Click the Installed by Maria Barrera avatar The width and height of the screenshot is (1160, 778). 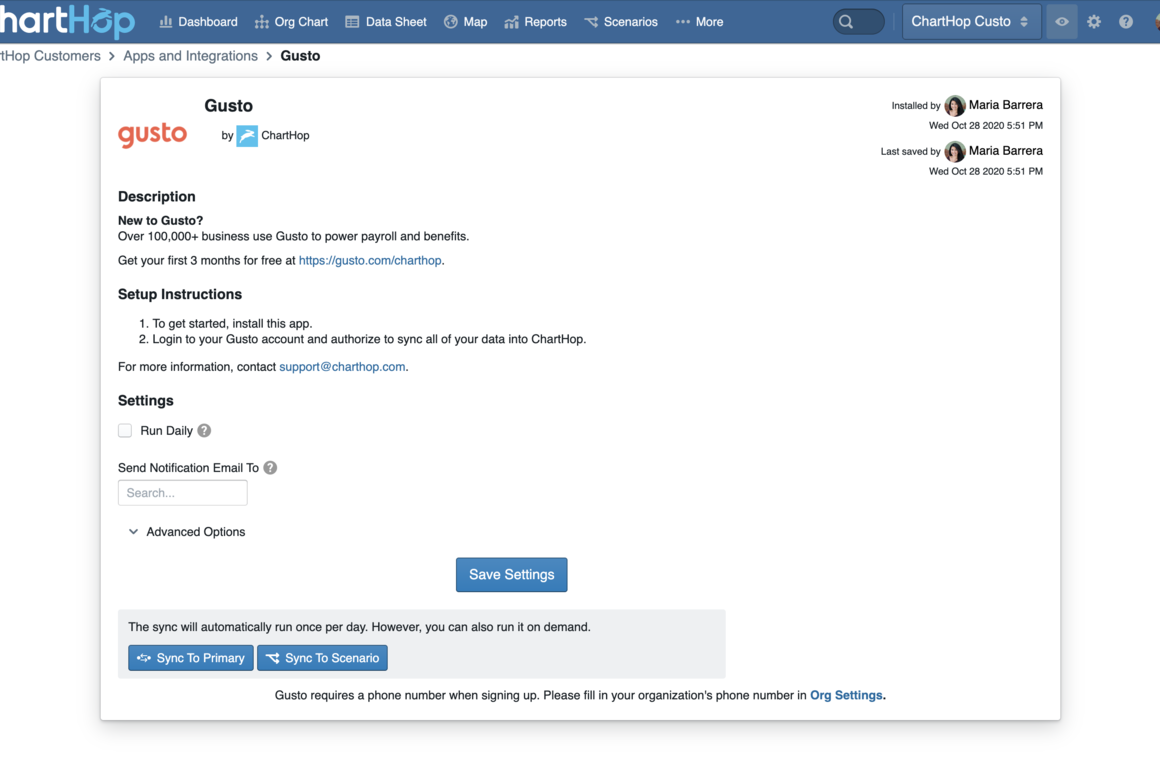[955, 106]
